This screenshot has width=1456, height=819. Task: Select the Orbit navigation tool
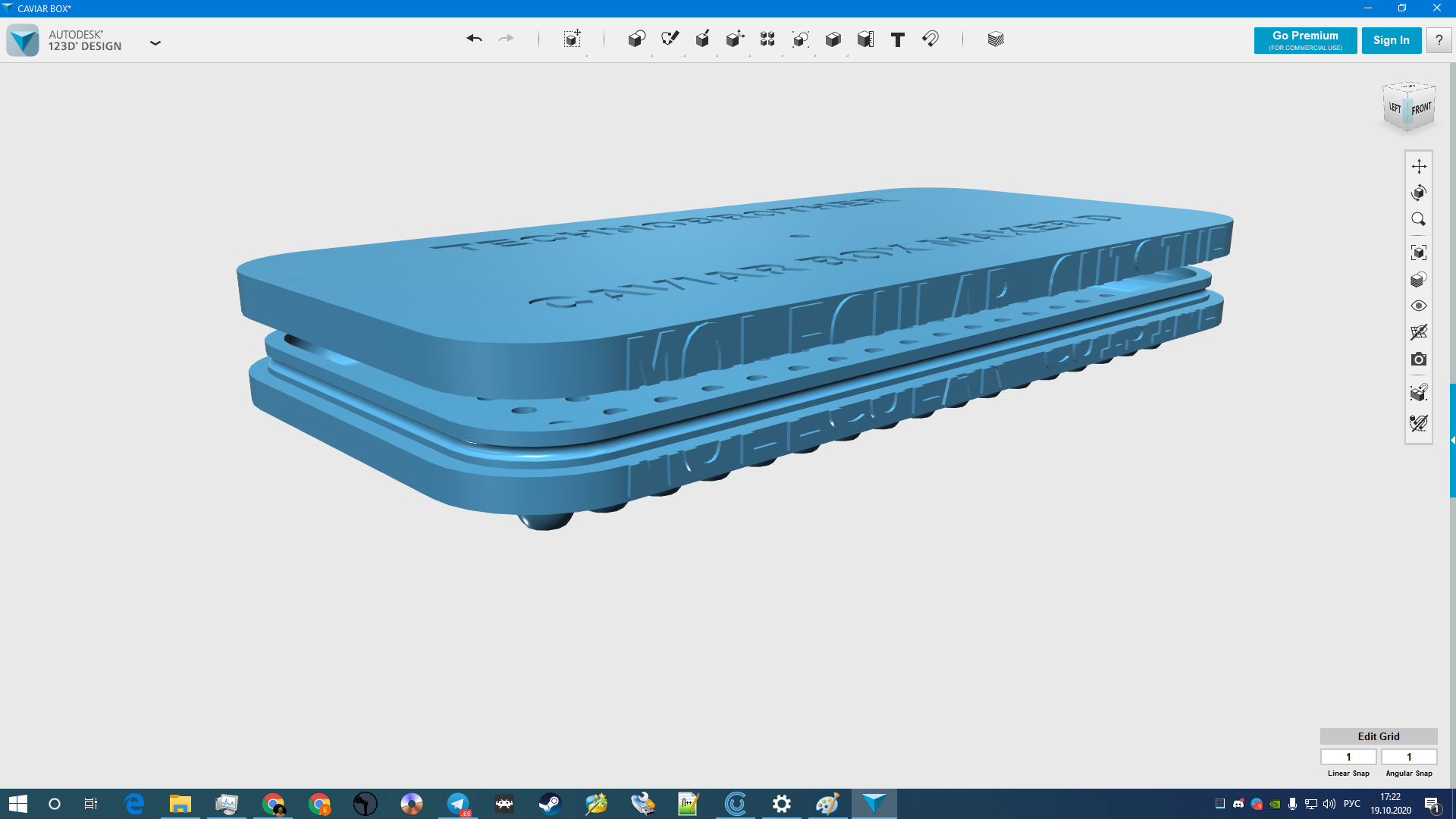point(1419,193)
